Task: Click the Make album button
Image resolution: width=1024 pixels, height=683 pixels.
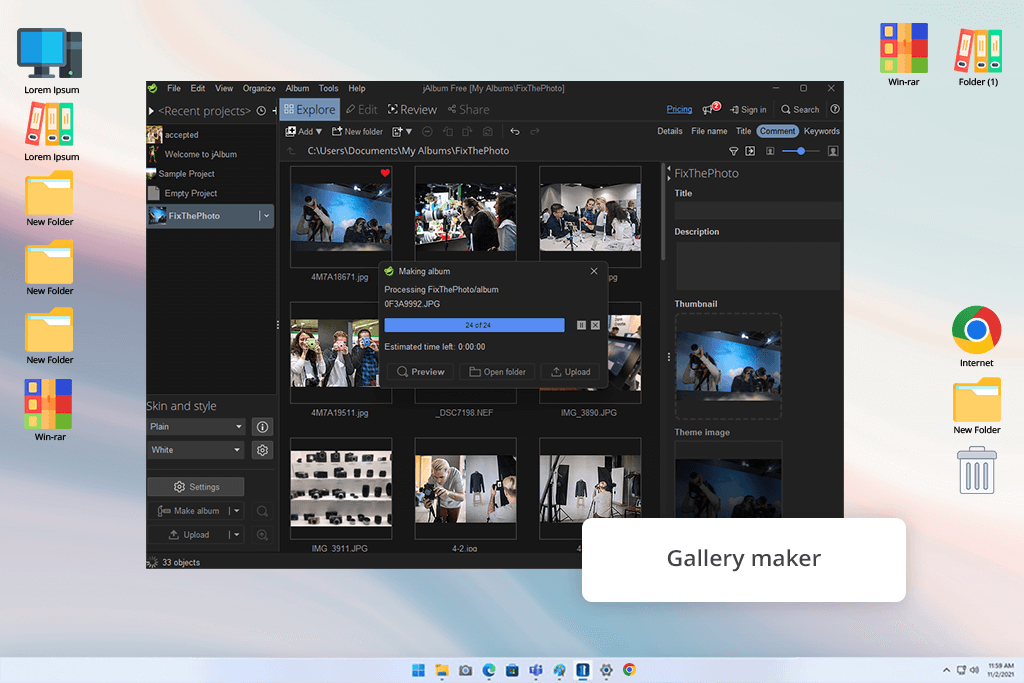Action: (189, 511)
